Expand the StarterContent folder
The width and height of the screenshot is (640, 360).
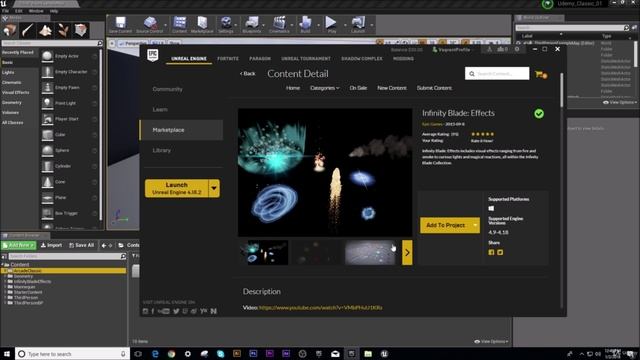tap(5, 292)
